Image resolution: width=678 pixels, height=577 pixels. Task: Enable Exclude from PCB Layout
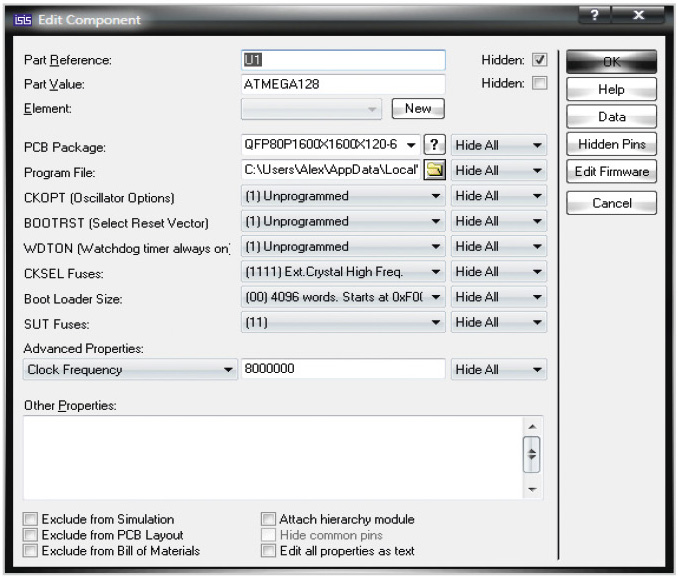click(x=30, y=535)
